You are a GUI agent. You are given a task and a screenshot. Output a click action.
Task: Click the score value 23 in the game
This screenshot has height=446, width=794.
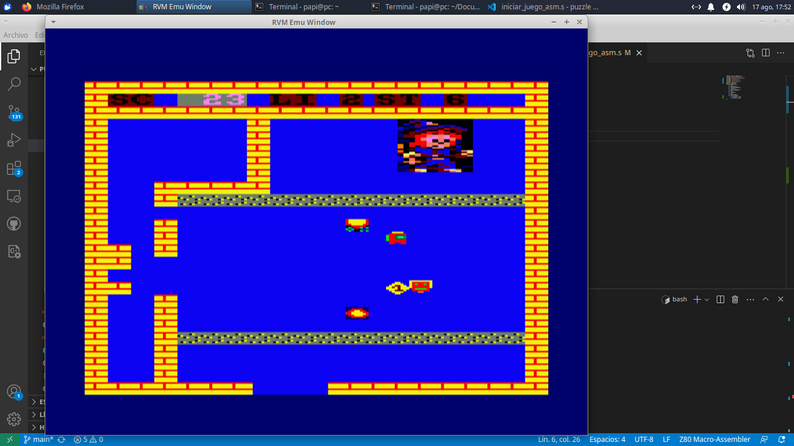(x=224, y=100)
